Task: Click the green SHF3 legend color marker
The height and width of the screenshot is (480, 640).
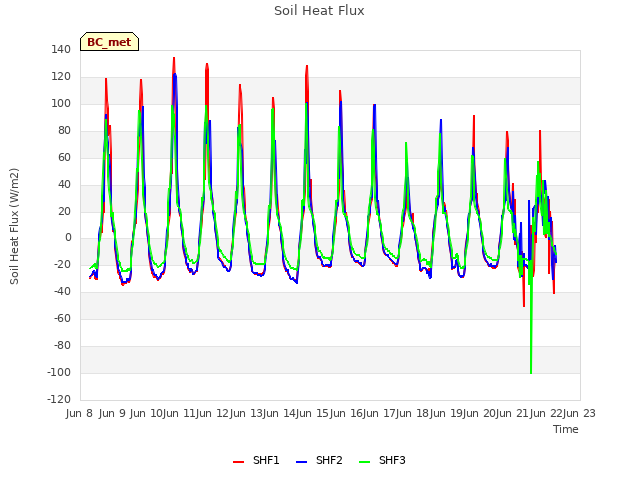Action: coord(364,462)
